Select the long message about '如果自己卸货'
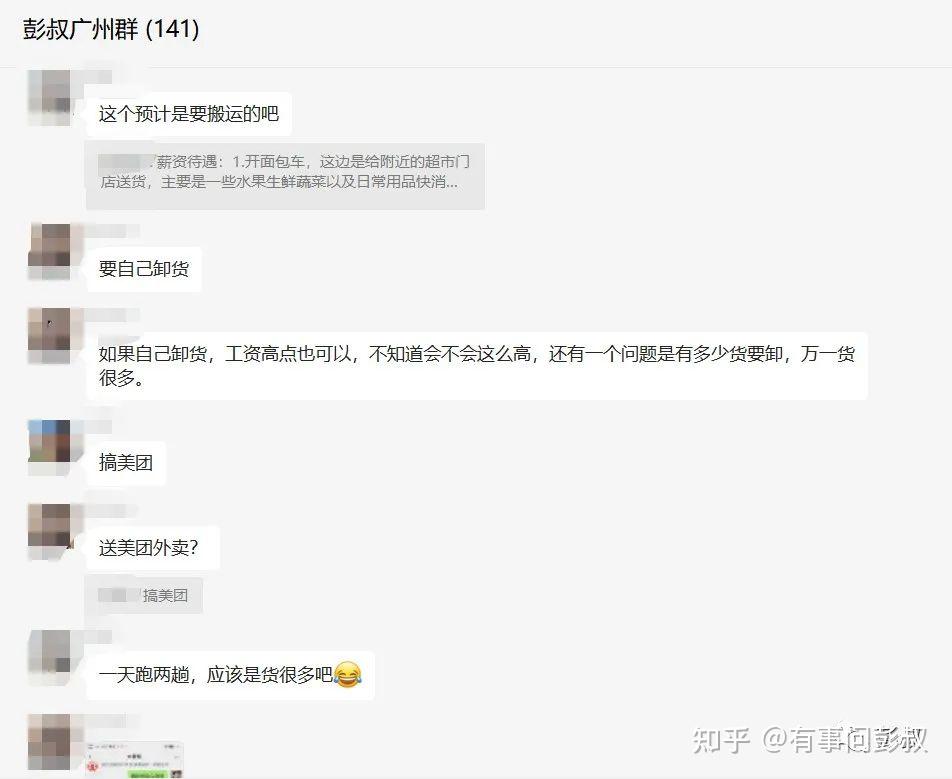The width and height of the screenshot is (952, 779). (x=477, y=366)
